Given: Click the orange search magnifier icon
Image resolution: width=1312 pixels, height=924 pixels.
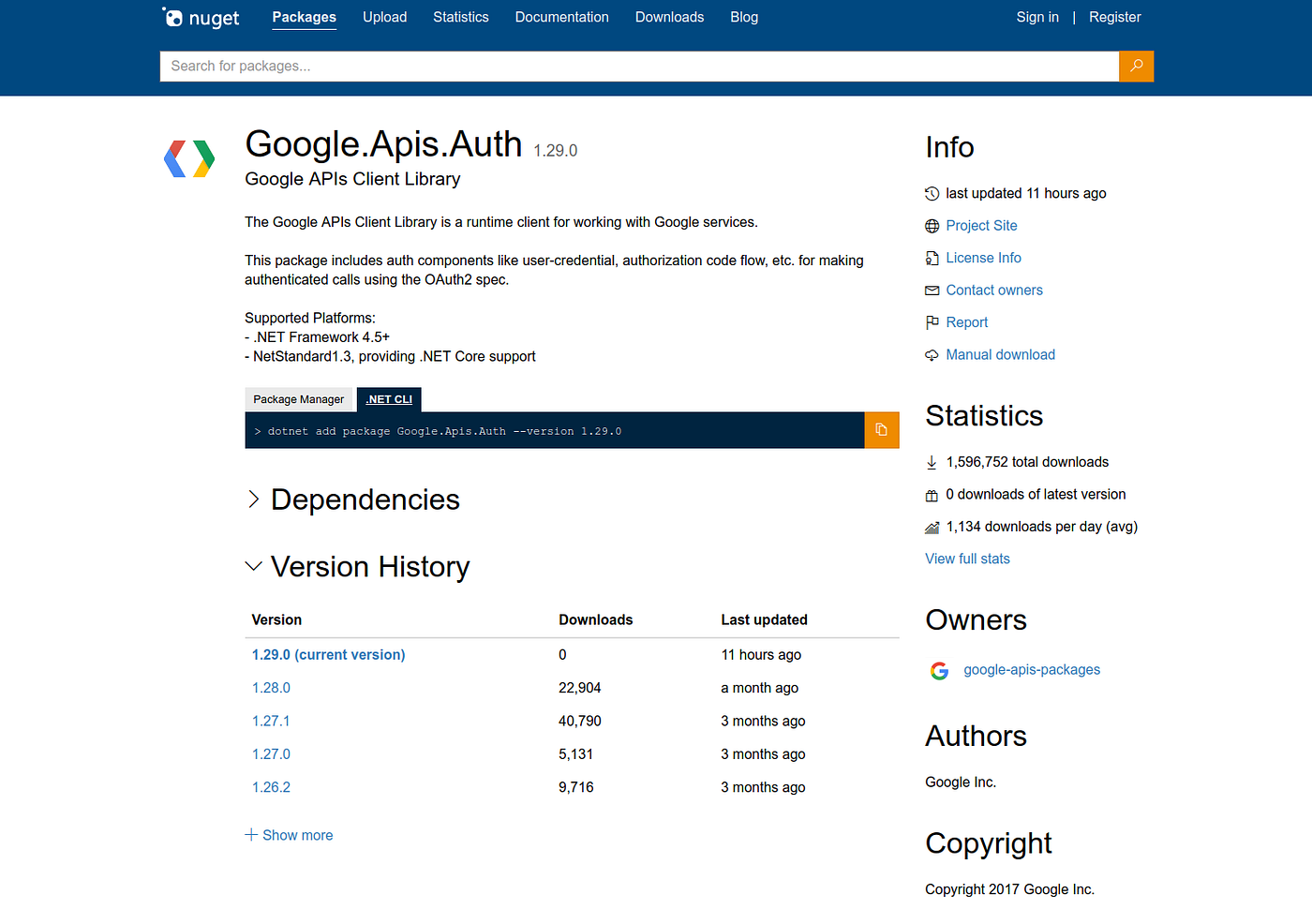Looking at the screenshot, I should [x=1136, y=66].
